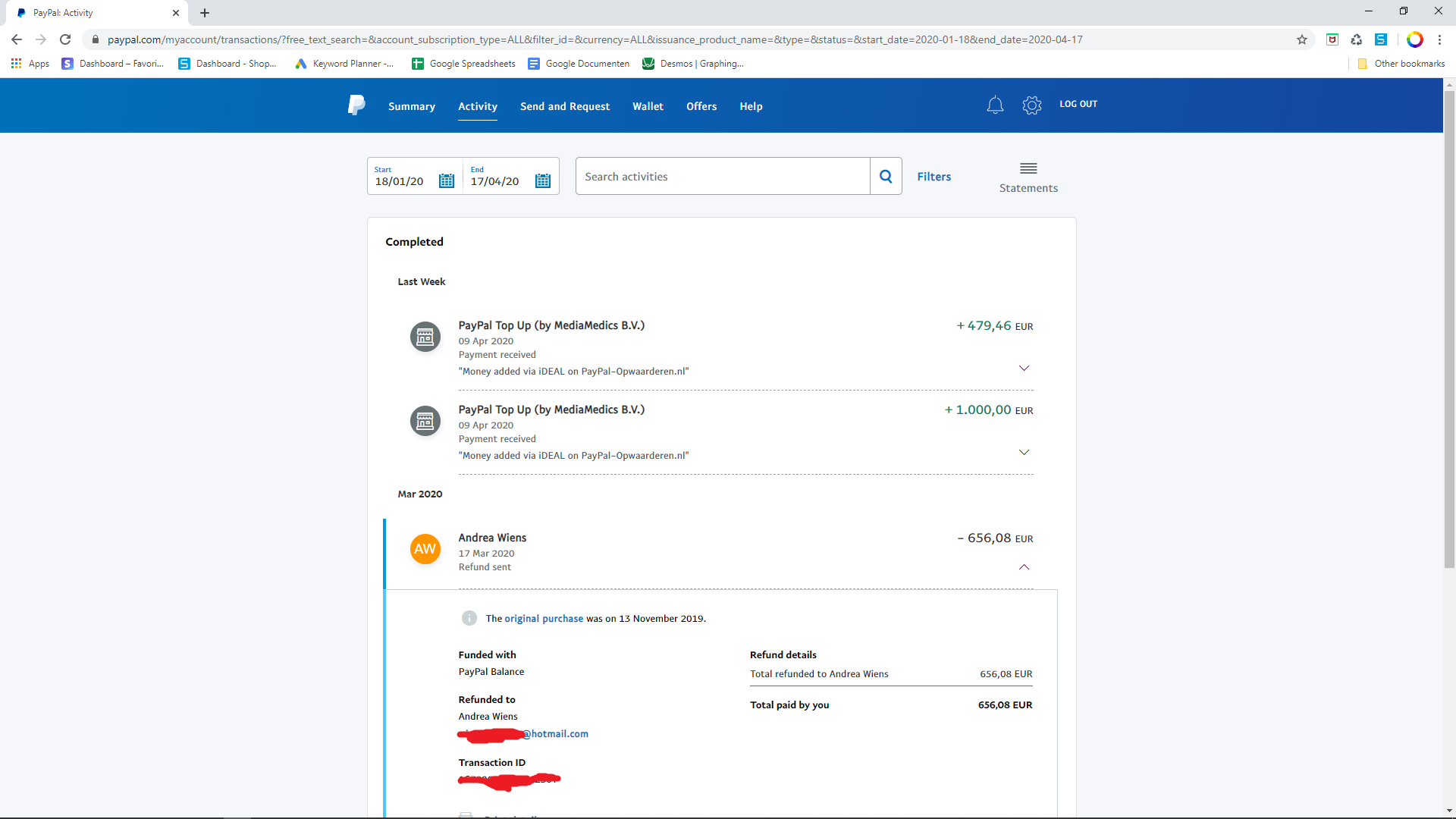
Task: Open the End date calendar picker
Action: tap(543, 180)
